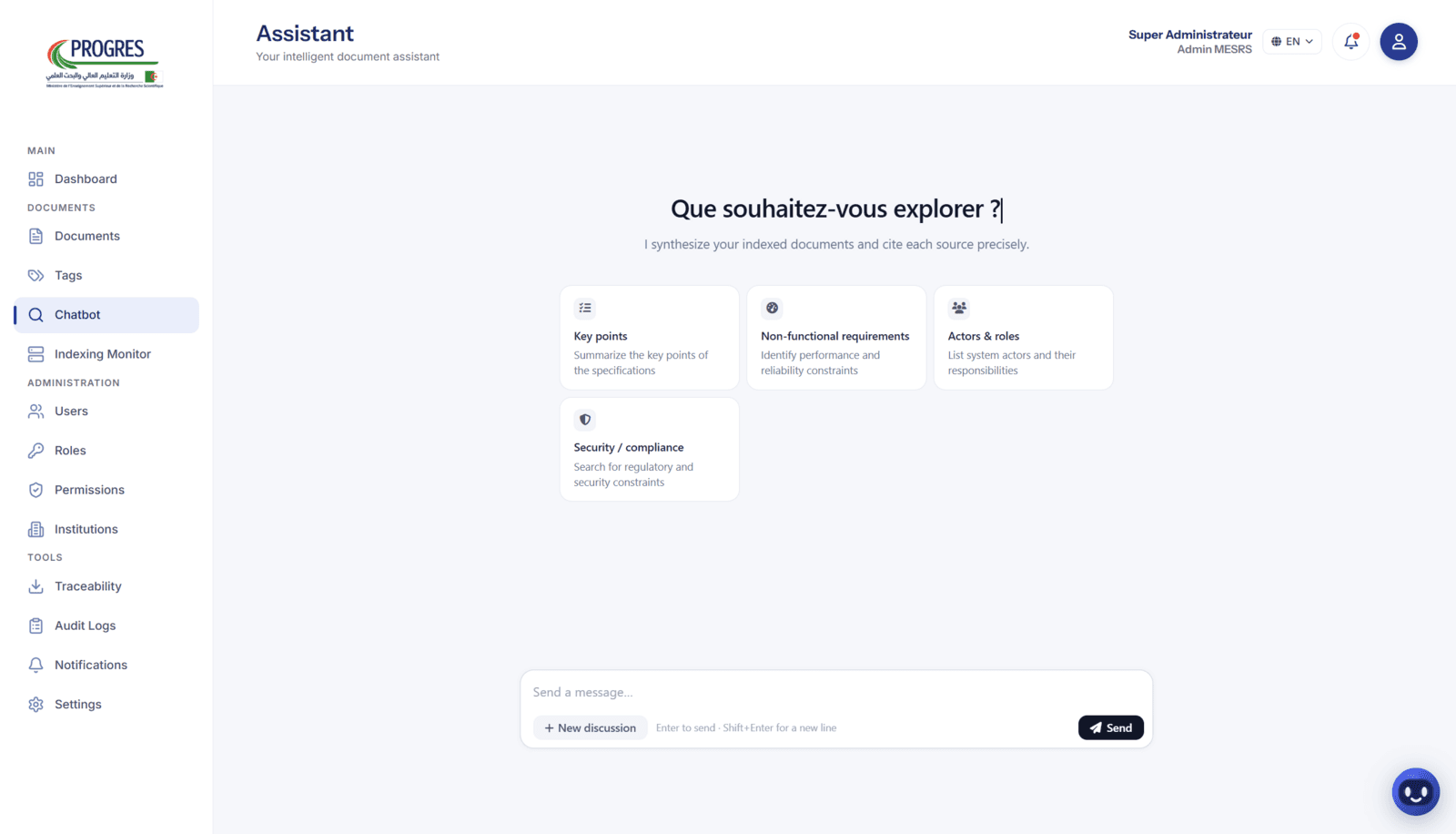This screenshot has width=1456, height=834.
Task: Click the Traceability download icon
Action: [x=35, y=586]
